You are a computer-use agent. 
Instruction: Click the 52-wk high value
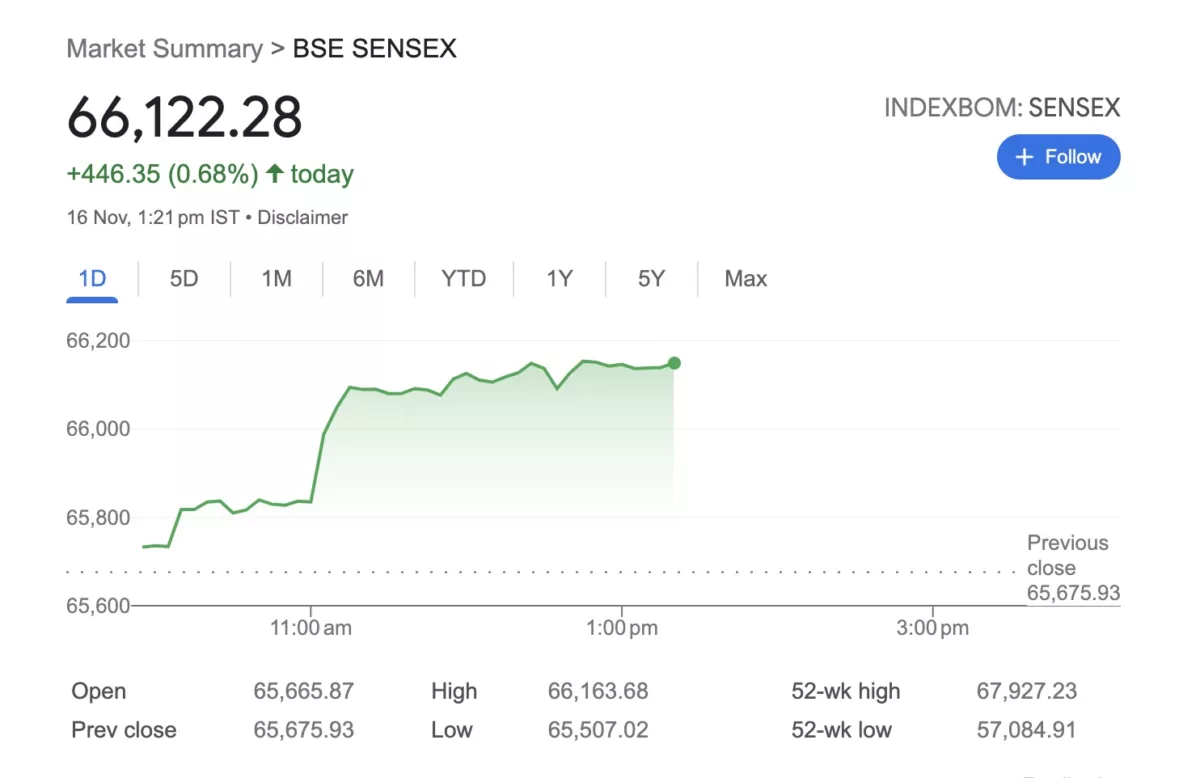pyautogui.click(x=1026, y=691)
